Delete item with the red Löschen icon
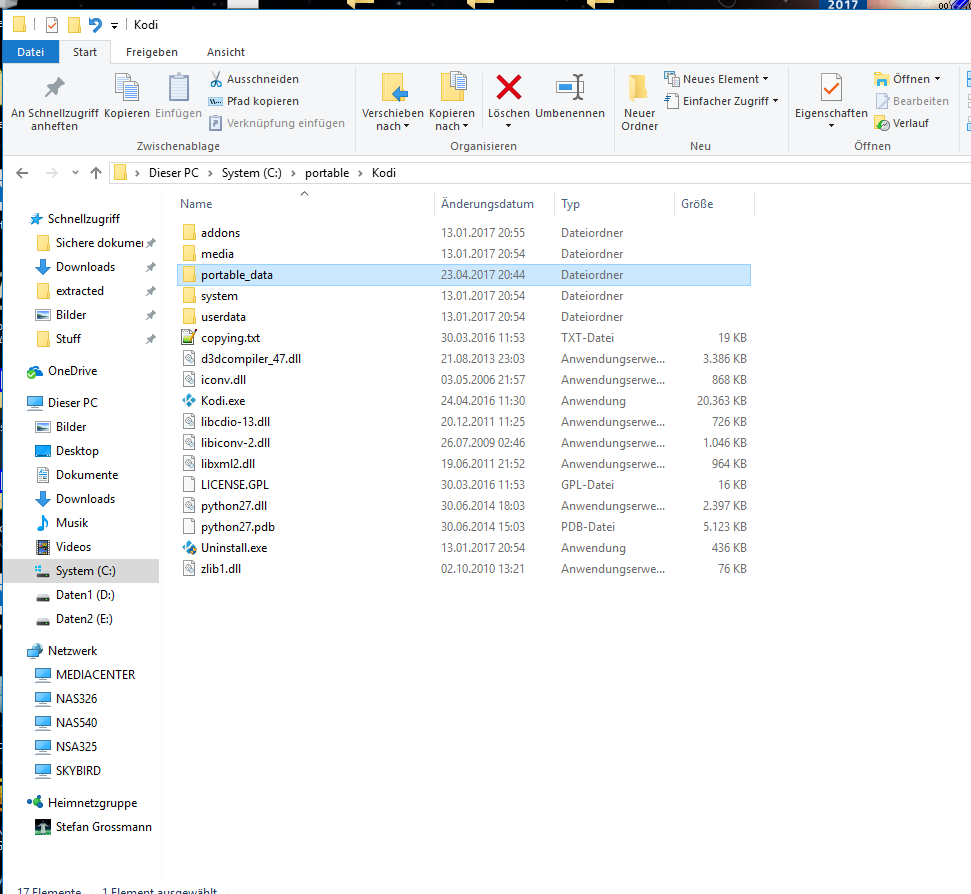 508,87
